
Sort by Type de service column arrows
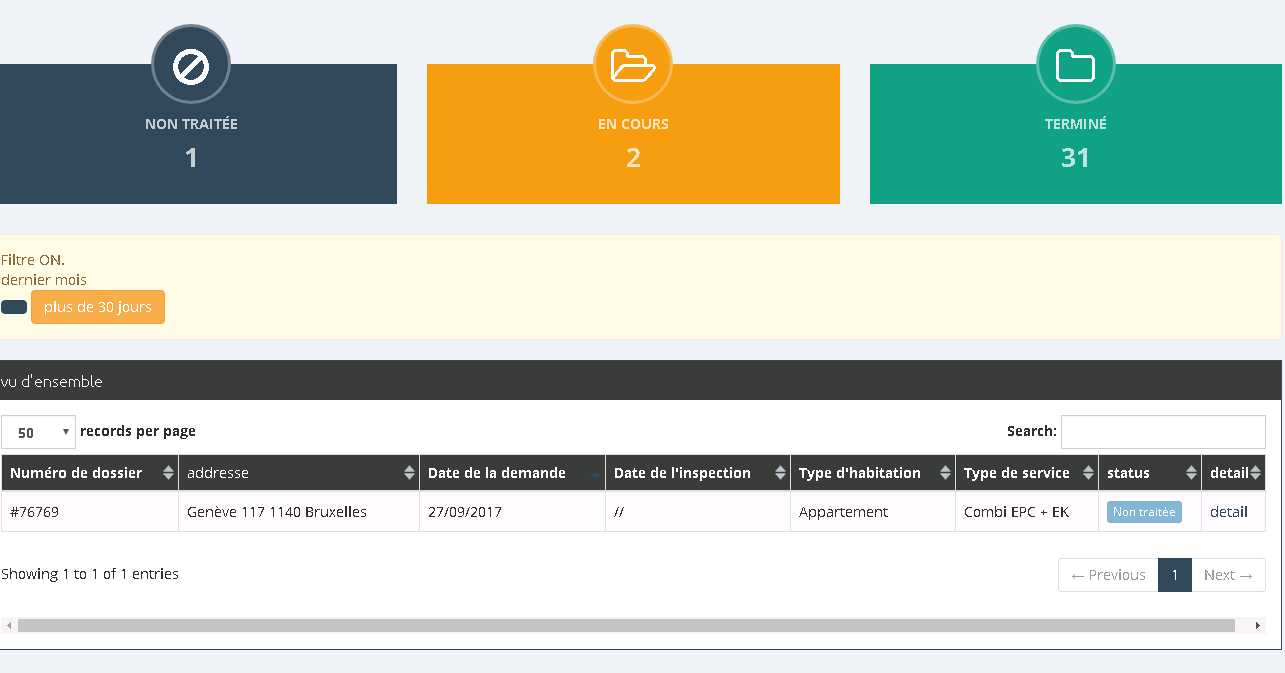click(x=1086, y=473)
